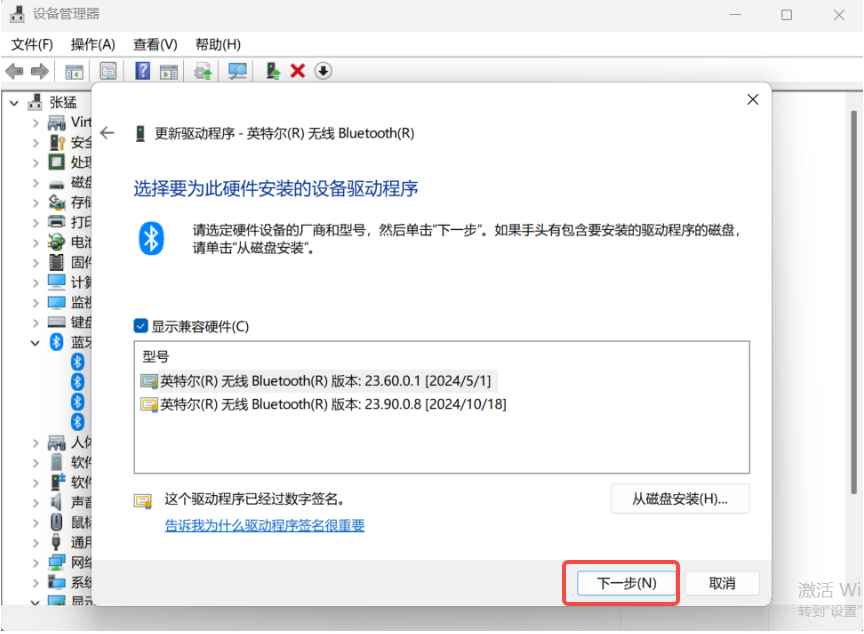Click the scan for hardware changes icon

(x=237, y=71)
